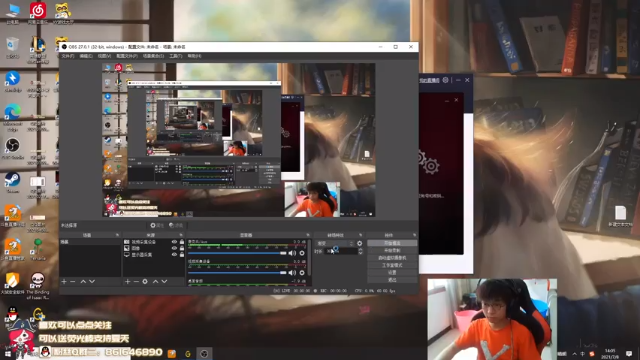Image resolution: width=640 pixels, height=360 pixels.
Task: Open Settings from the Controls panel
Action: [x=392, y=273]
